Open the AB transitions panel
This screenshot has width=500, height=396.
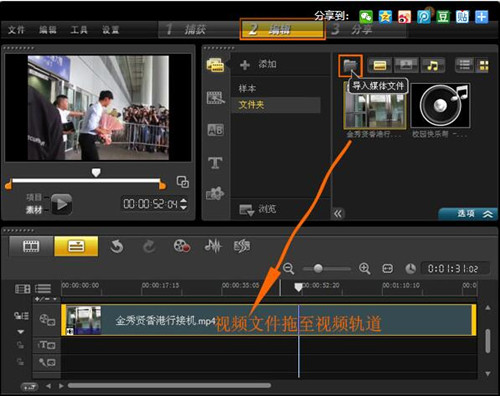pyautogui.click(x=215, y=130)
